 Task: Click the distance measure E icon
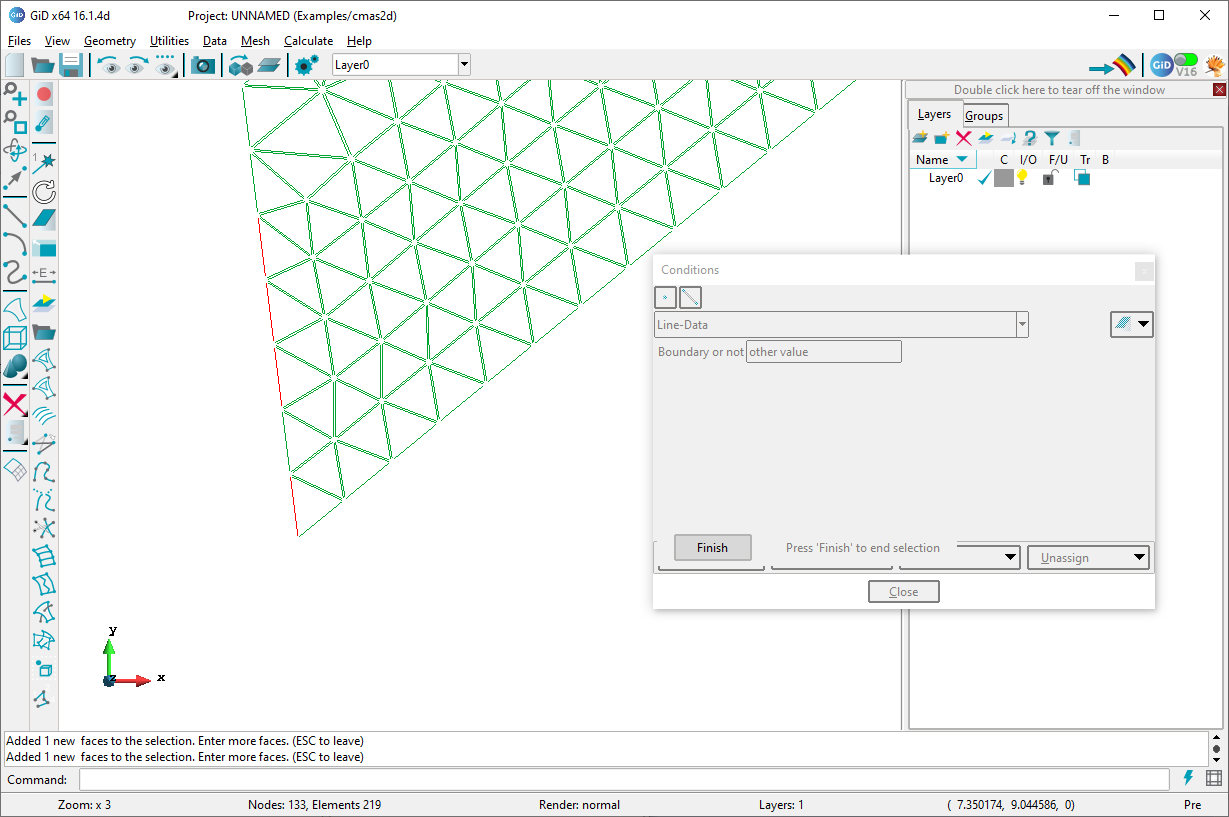tap(44, 273)
